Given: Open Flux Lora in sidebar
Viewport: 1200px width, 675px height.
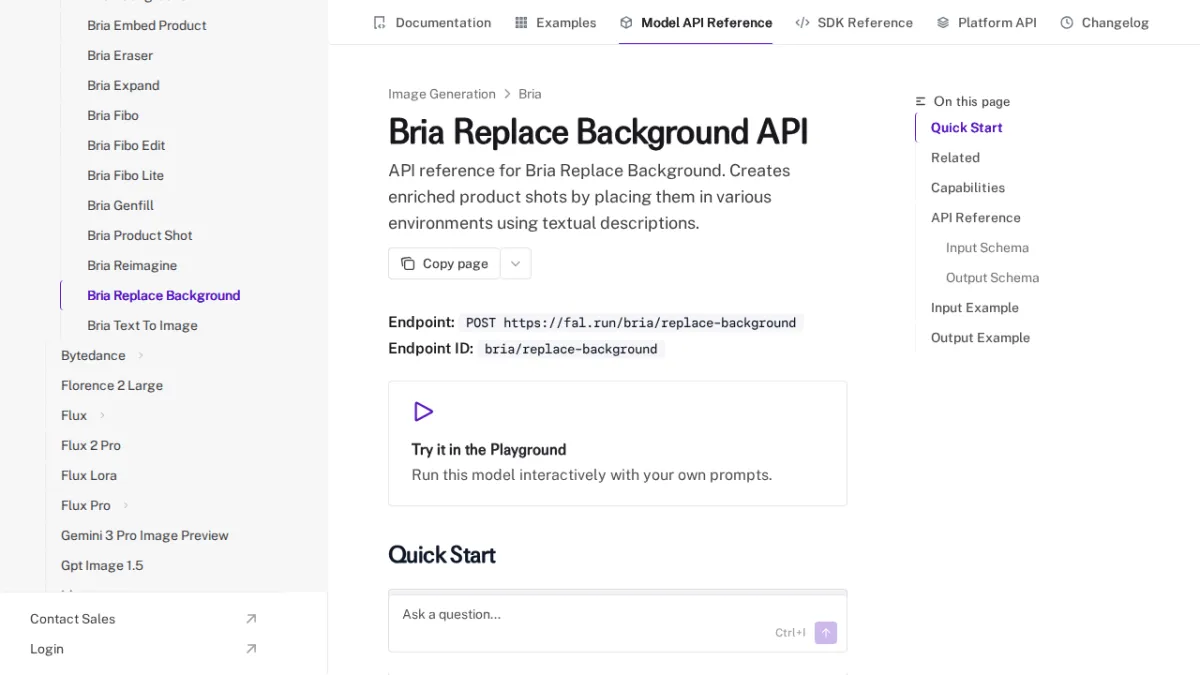Looking at the screenshot, I should (89, 475).
